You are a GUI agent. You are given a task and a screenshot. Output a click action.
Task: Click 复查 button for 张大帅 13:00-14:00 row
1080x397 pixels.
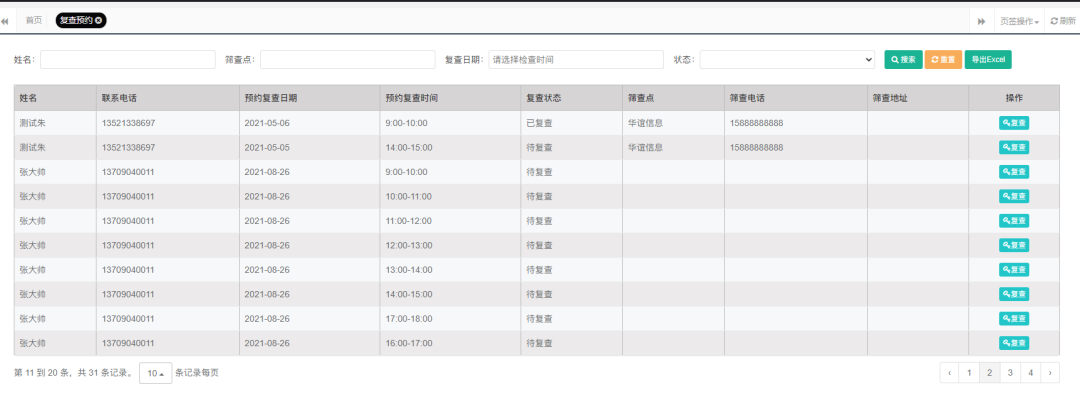(1014, 269)
